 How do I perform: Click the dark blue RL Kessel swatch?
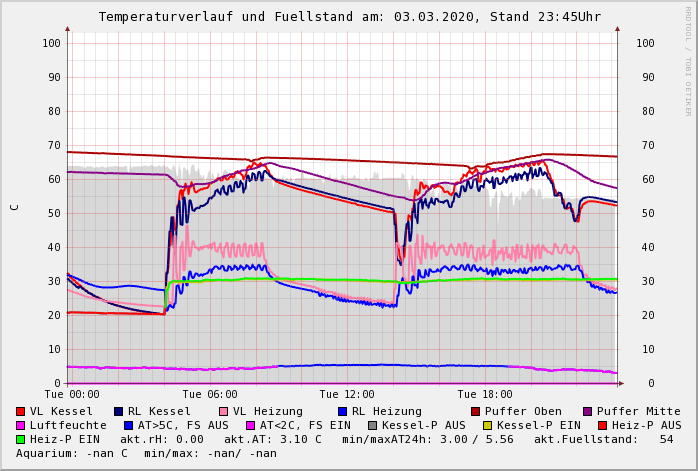[x=119, y=411]
